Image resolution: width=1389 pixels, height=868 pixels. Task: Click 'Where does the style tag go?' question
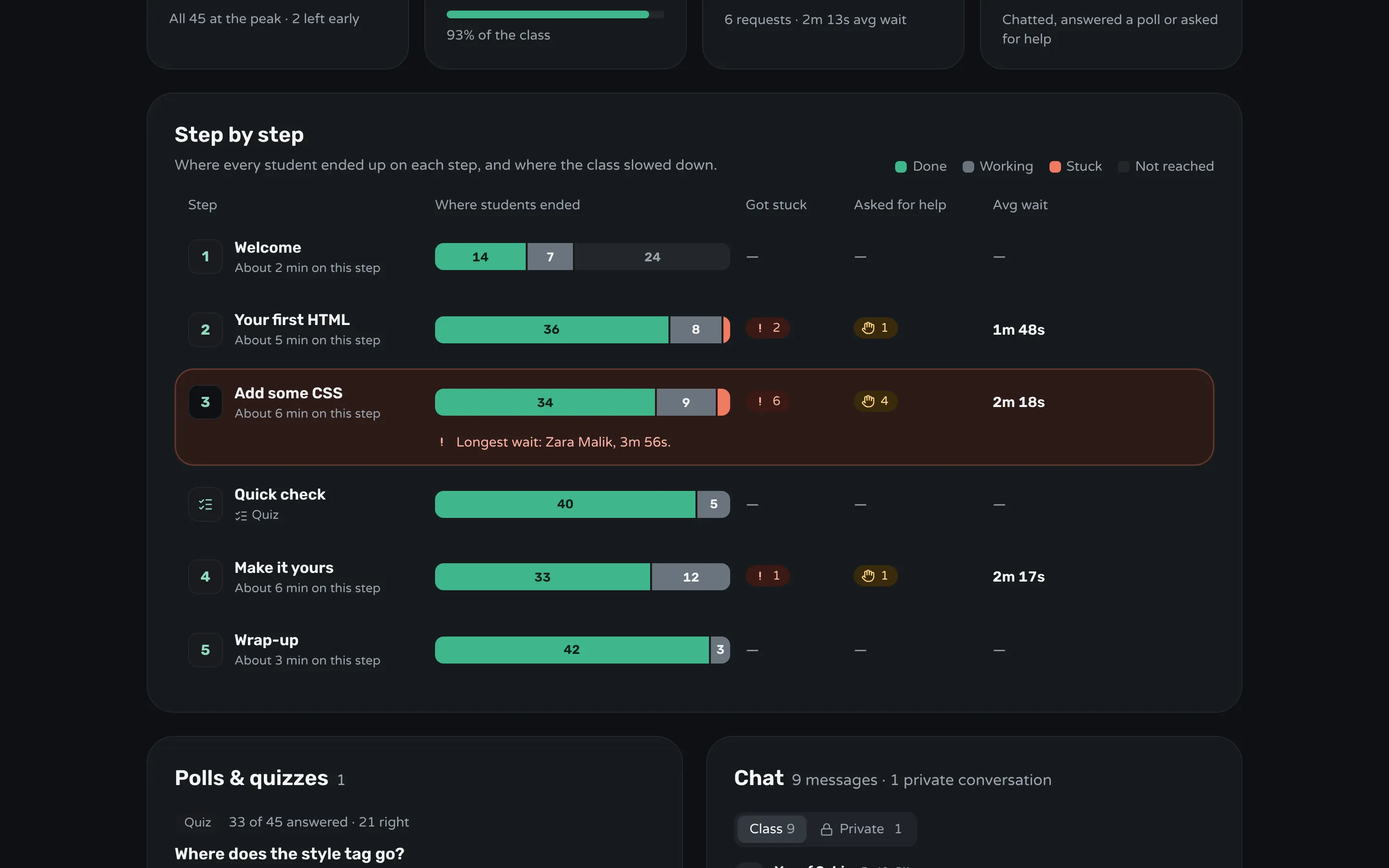(289, 854)
